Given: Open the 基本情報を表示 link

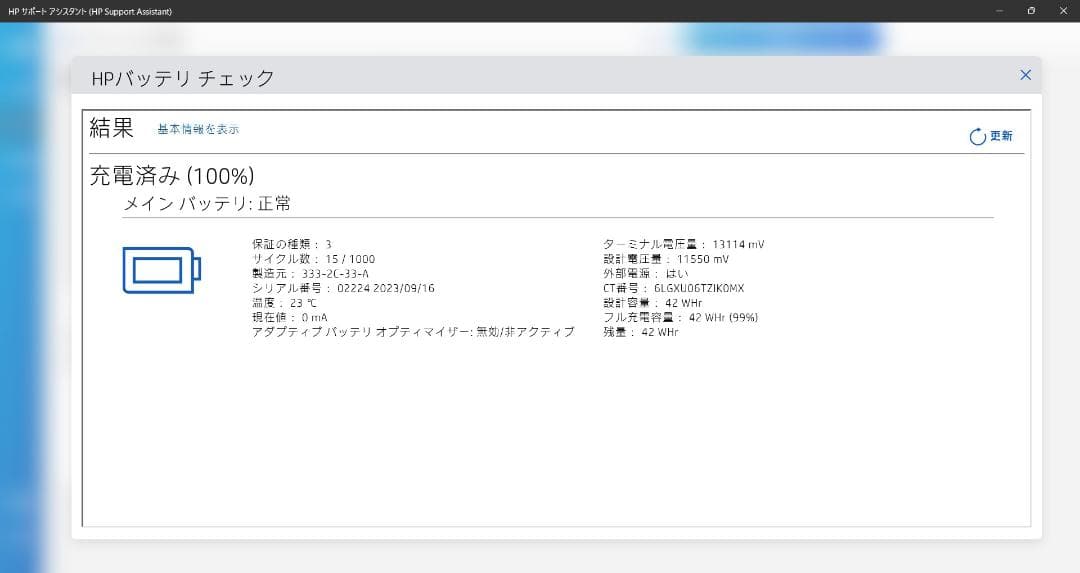Looking at the screenshot, I should tap(198, 129).
